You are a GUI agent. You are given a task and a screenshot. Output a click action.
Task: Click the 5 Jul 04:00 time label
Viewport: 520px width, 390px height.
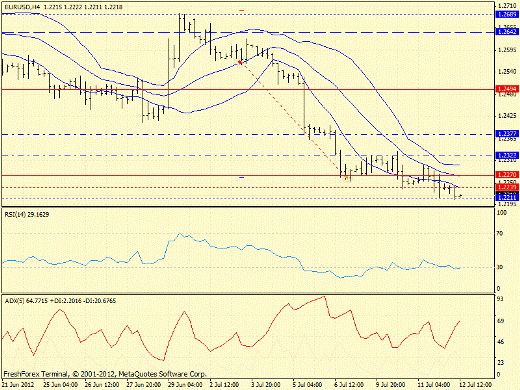pos(307,384)
